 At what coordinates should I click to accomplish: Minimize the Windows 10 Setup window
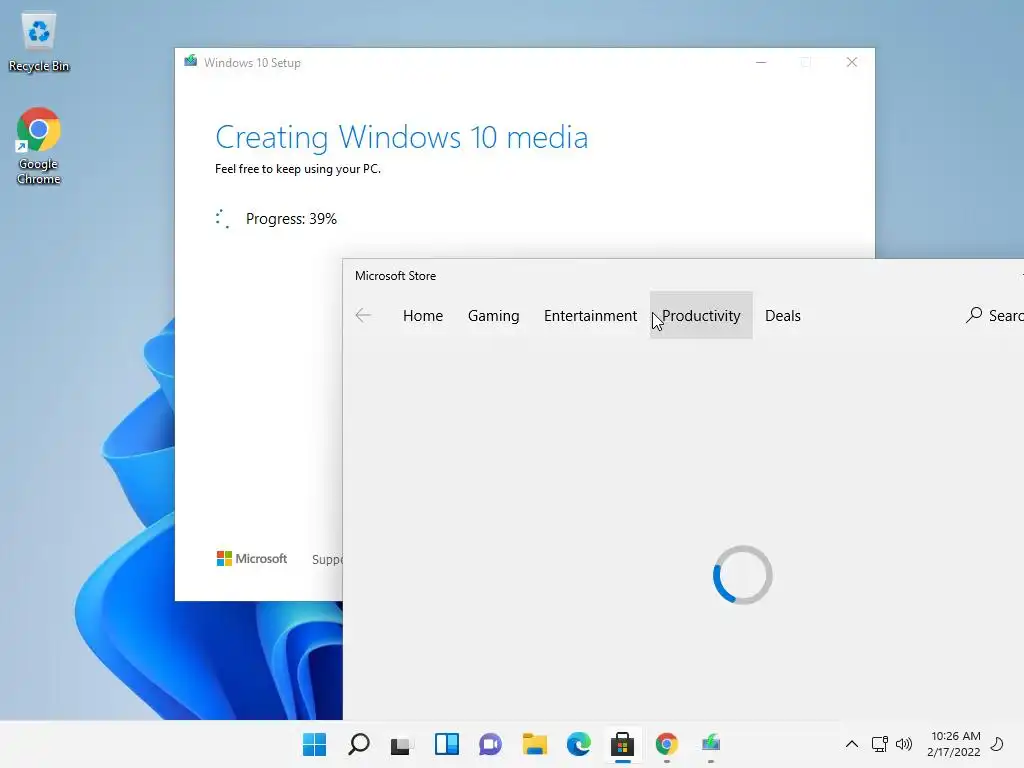click(761, 62)
